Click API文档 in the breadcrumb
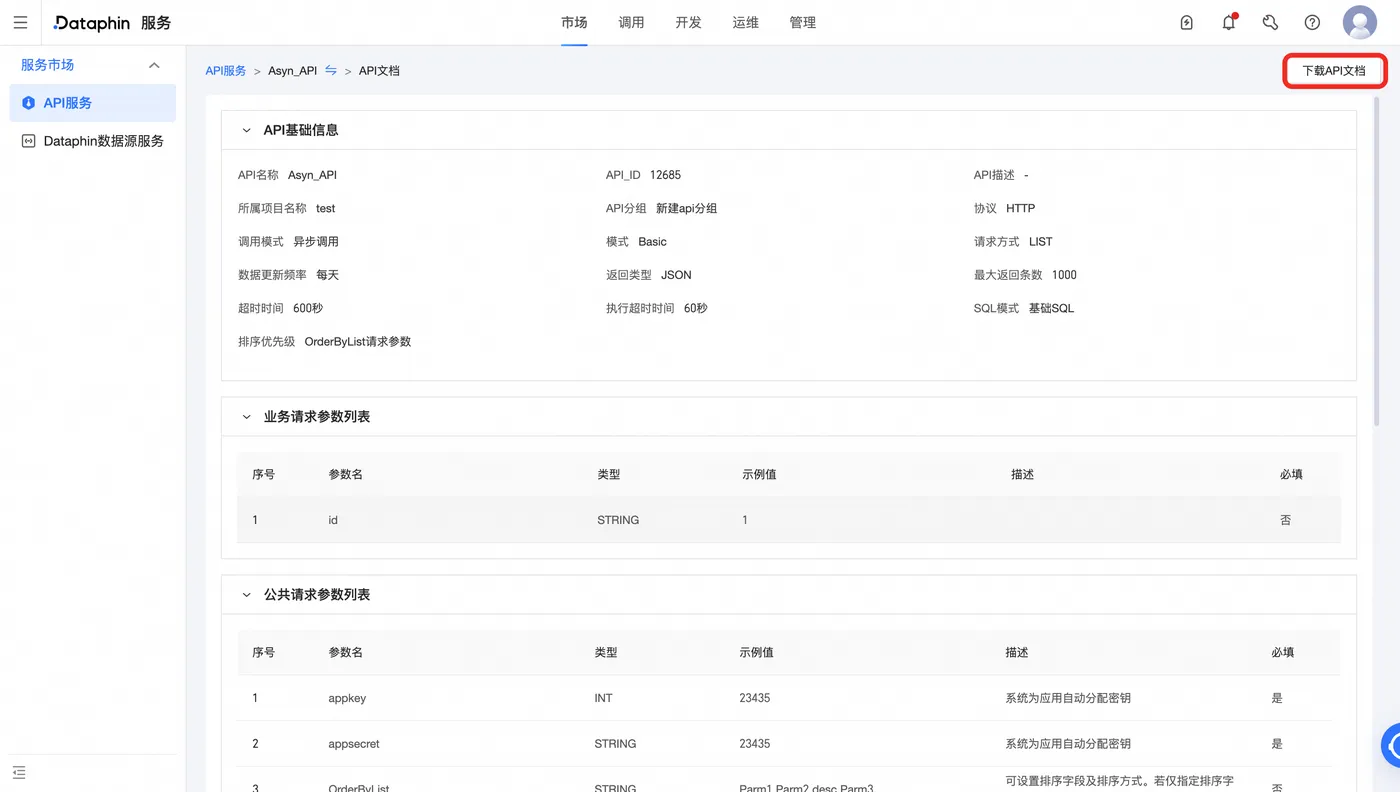 (x=379, y=71)
